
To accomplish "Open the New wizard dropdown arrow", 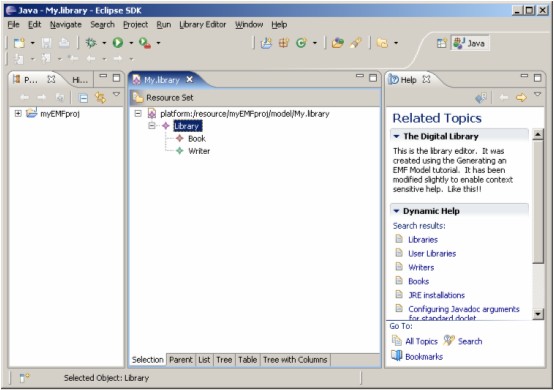I will [x=33, y=43].
